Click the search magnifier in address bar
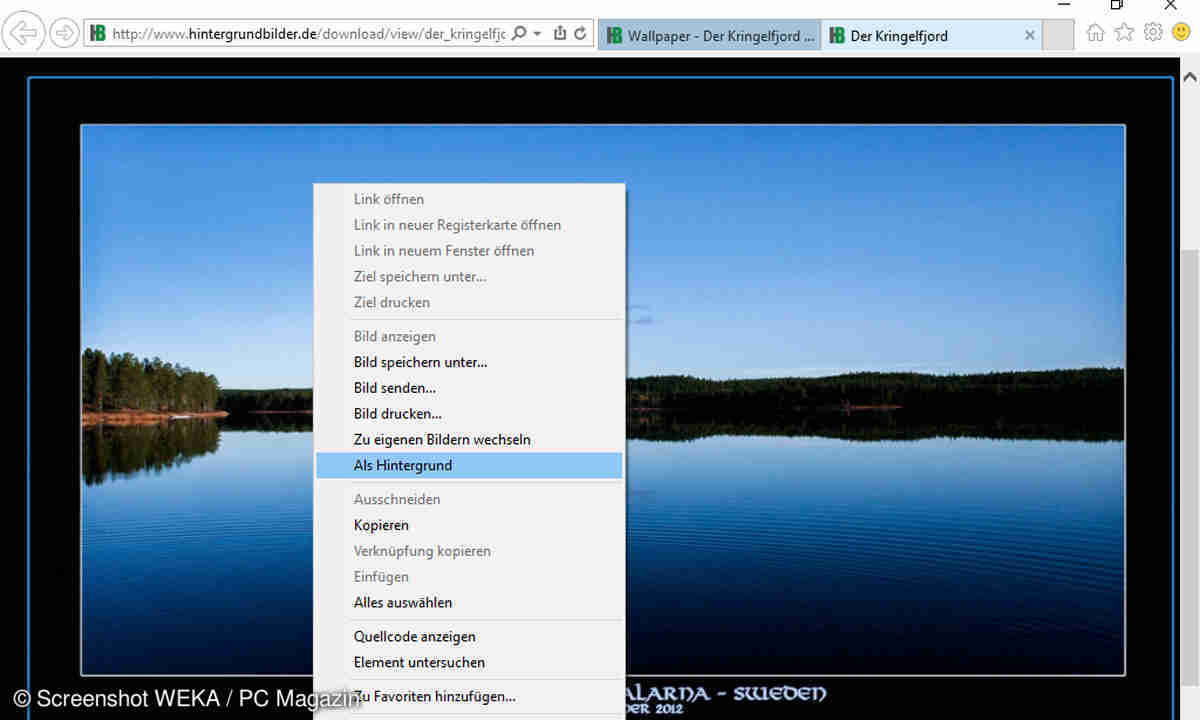This screenshot has height=720, width=1200. [x=518, y=34]
